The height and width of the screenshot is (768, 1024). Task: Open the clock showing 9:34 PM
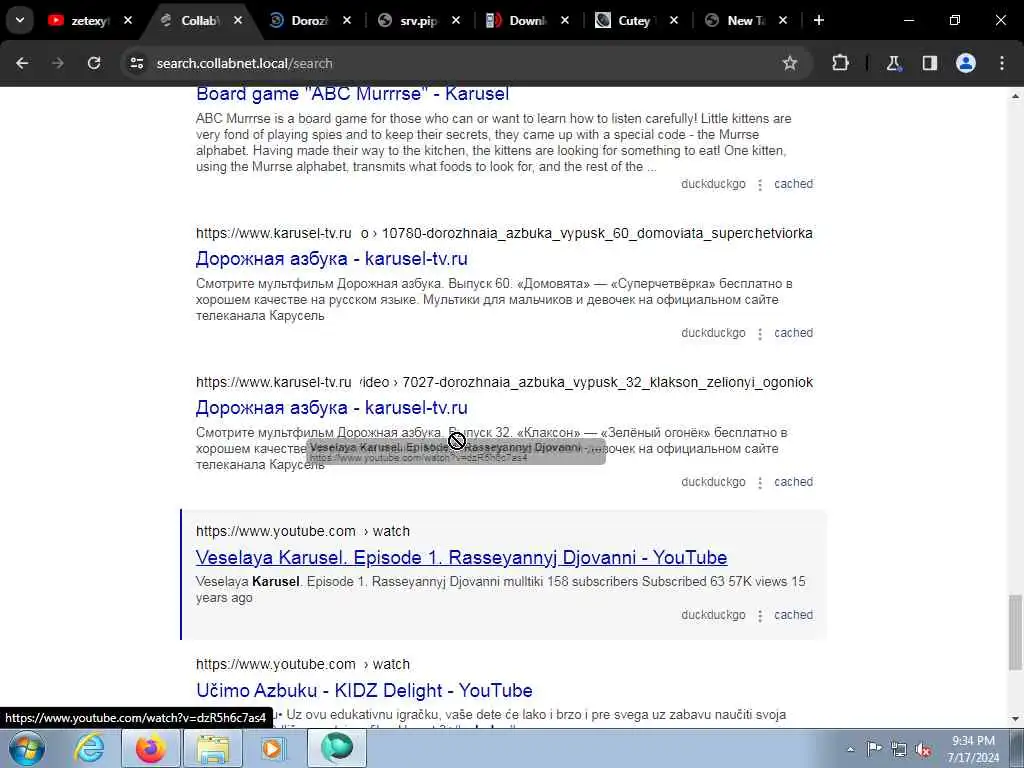tap(973, 748)
